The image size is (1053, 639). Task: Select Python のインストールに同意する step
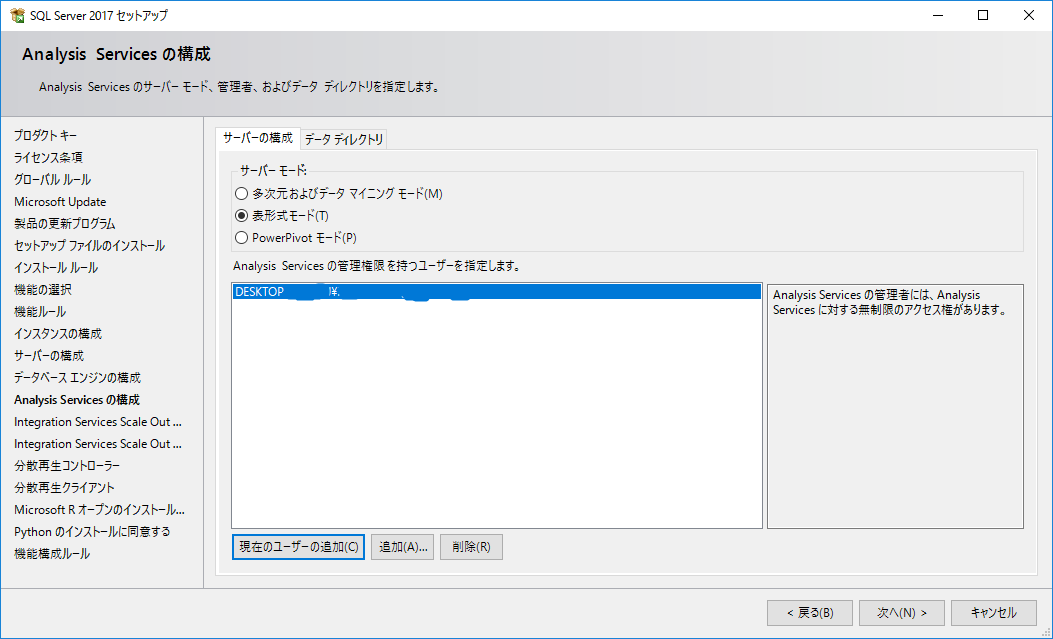(x=92, y=532)
